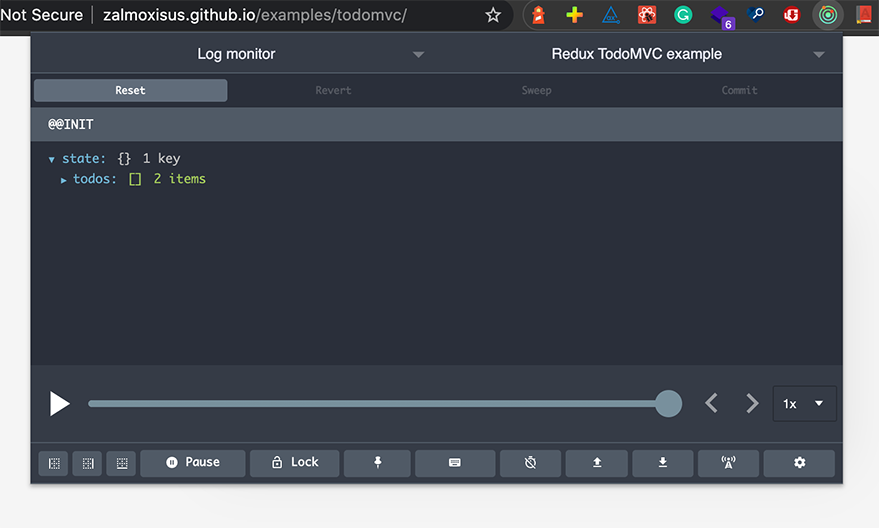879x528 pixels.
Task: Click the Sweep button
Action: [536, 90]
